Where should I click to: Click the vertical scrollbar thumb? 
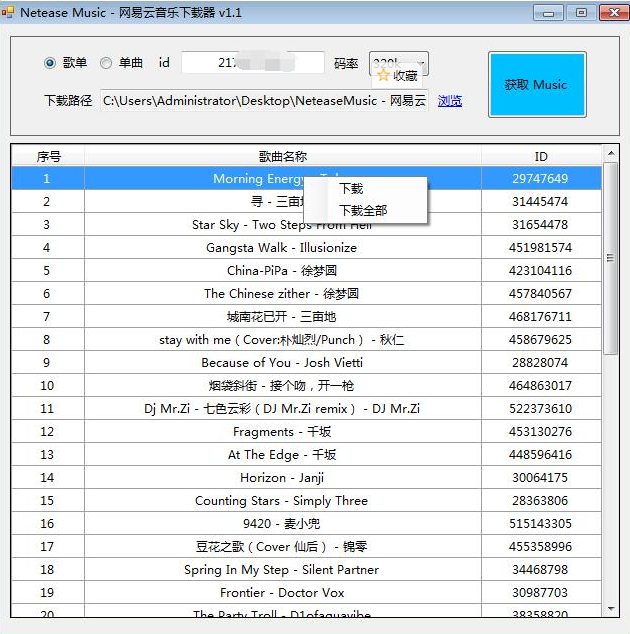pos(611,258)
